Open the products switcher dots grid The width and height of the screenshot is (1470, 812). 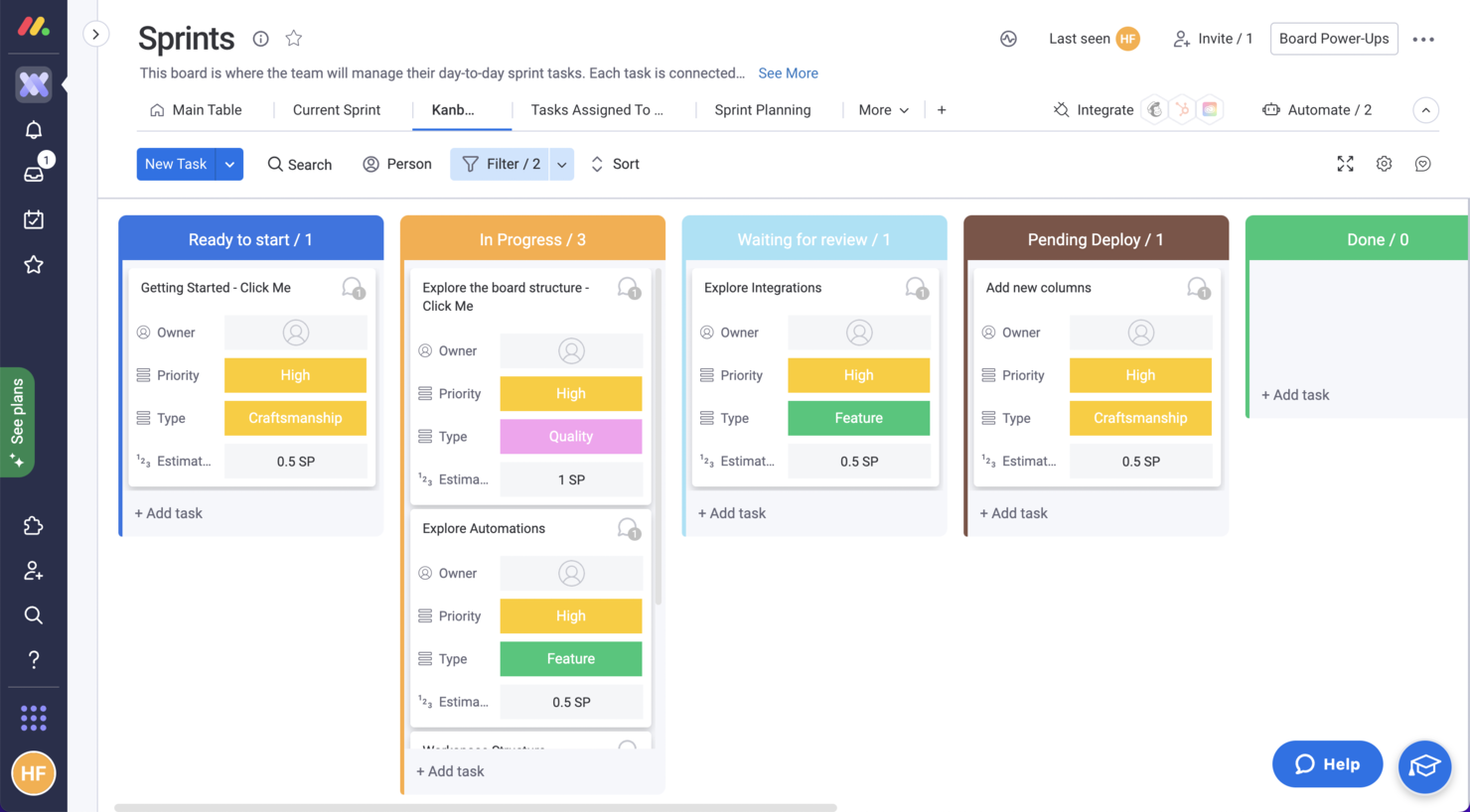coord(34,718)
